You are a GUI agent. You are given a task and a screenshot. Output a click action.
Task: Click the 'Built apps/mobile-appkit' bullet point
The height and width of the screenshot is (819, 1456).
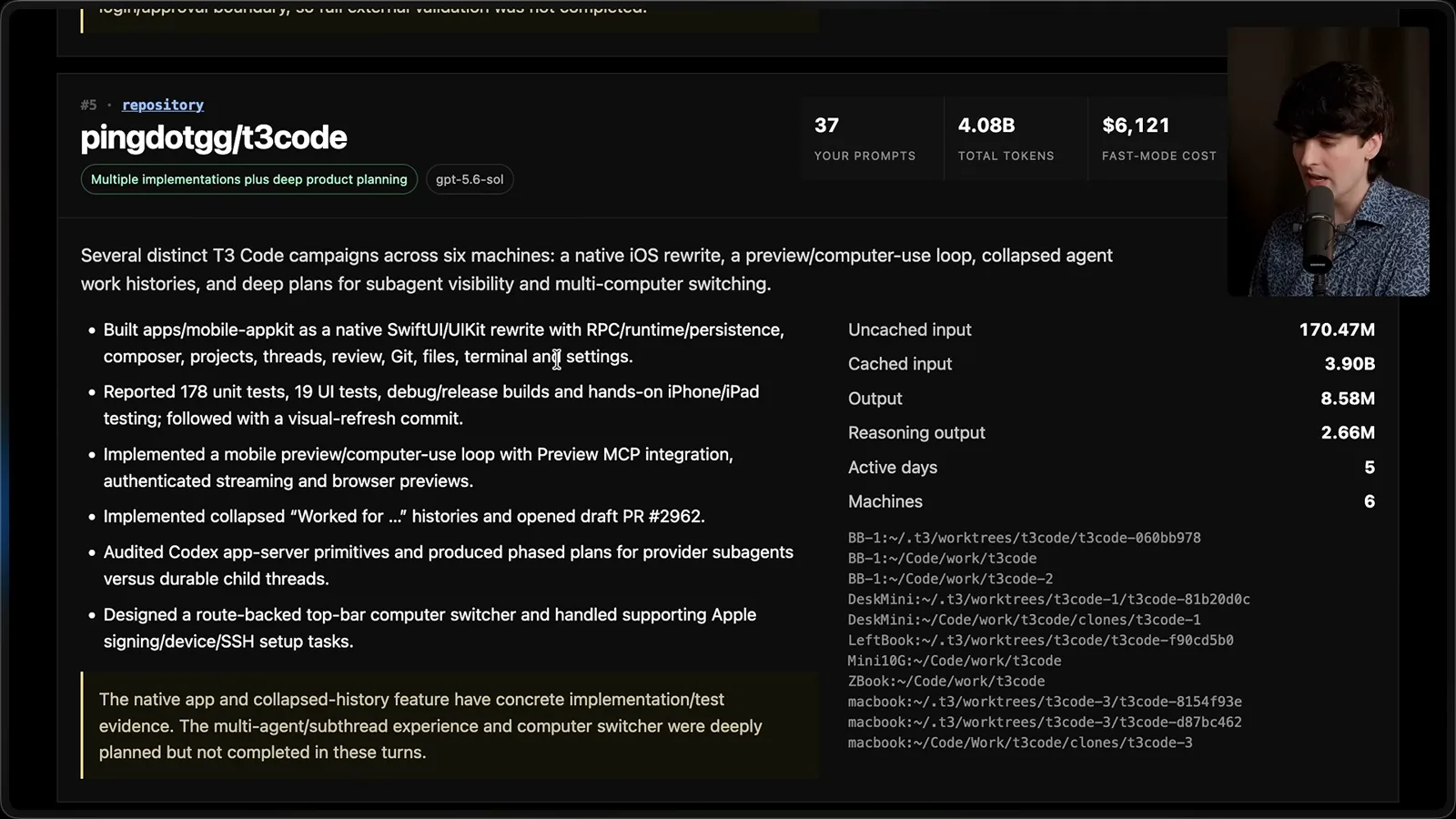(443, 343)
